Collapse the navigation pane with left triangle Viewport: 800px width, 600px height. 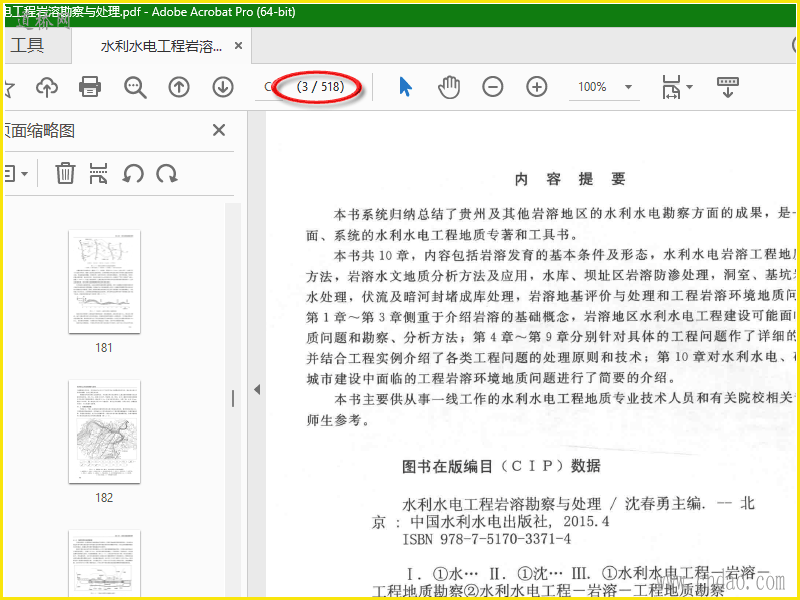pyautogui.click(x=257, y=390)
